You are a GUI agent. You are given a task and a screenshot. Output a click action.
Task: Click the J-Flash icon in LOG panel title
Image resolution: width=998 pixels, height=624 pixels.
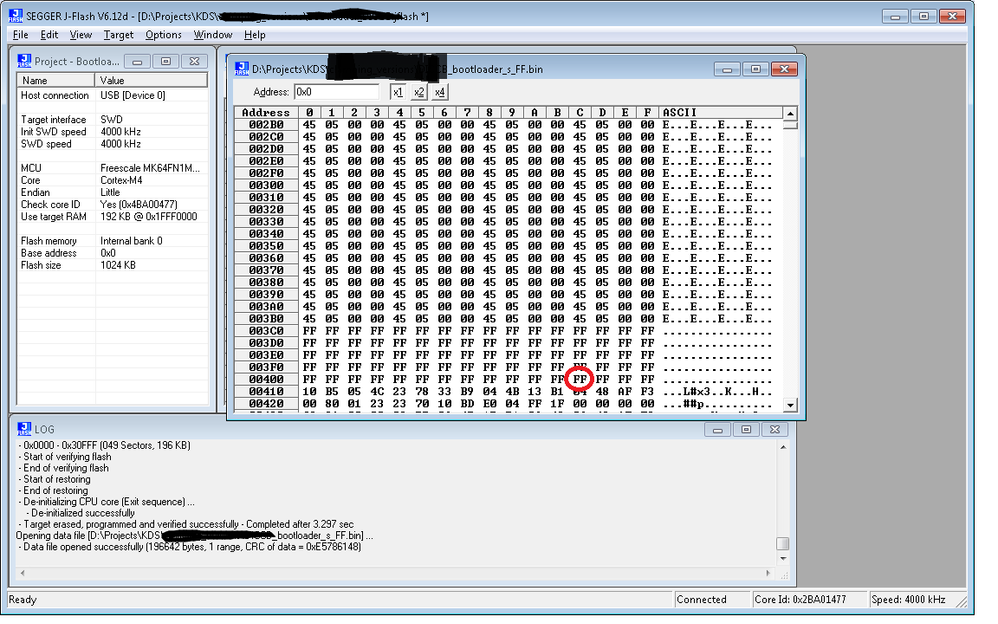(24, 429)
